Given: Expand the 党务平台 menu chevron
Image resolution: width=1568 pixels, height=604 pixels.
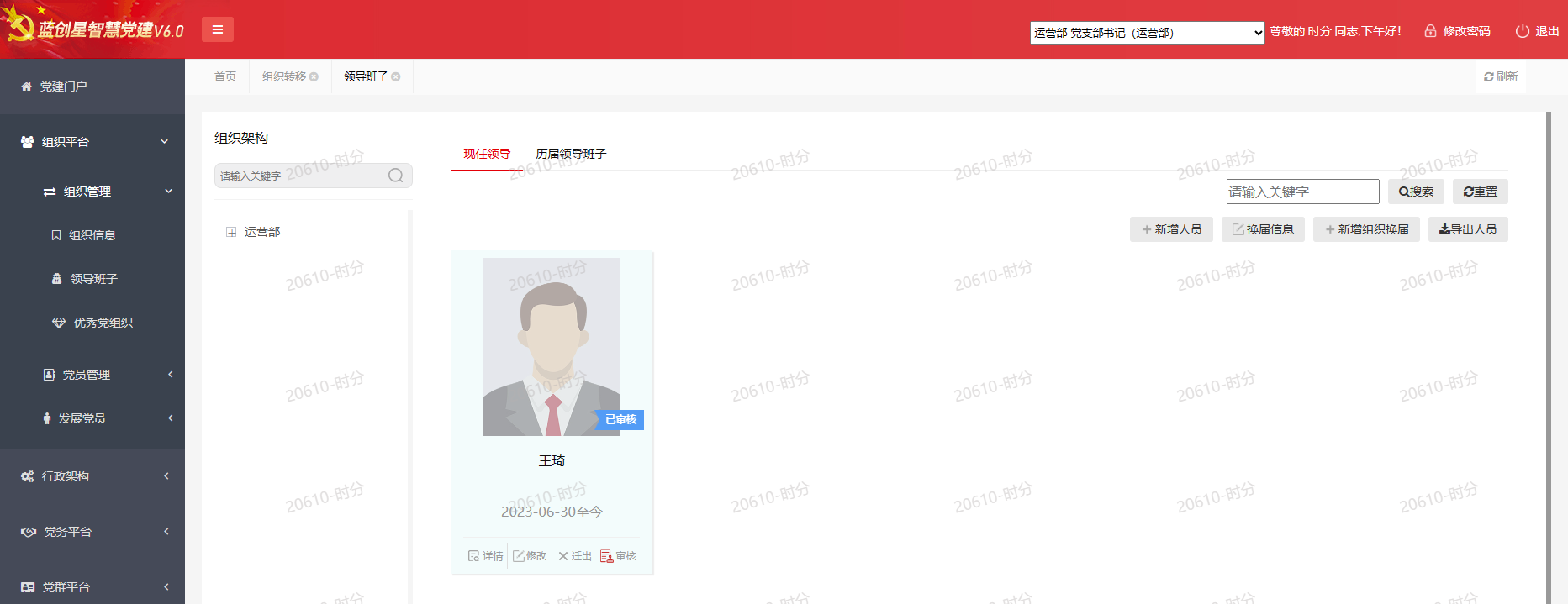Looking at the screenshot, I should (166, 532).
